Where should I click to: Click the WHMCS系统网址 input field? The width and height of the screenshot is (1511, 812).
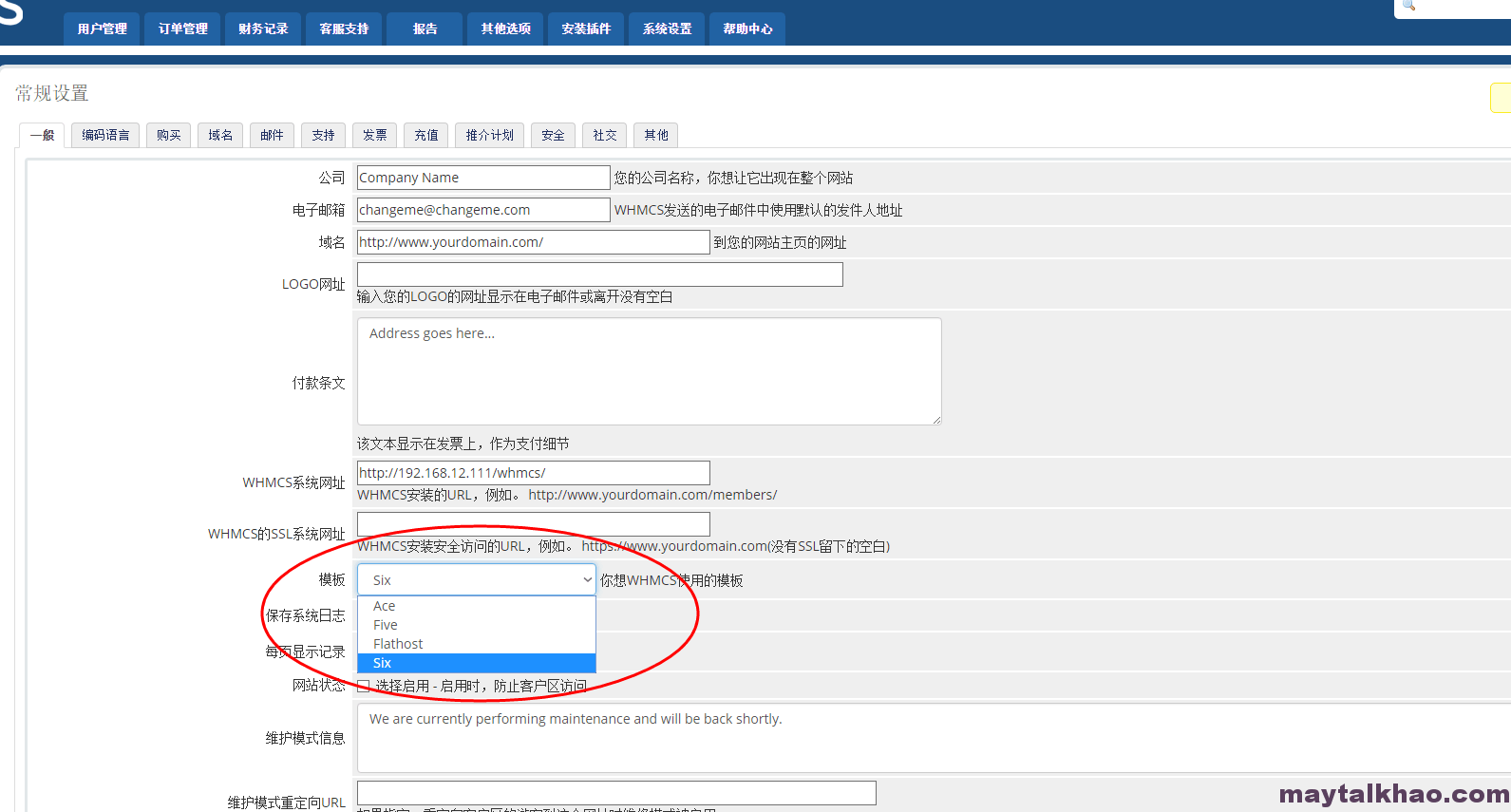(x=534, y=473)
